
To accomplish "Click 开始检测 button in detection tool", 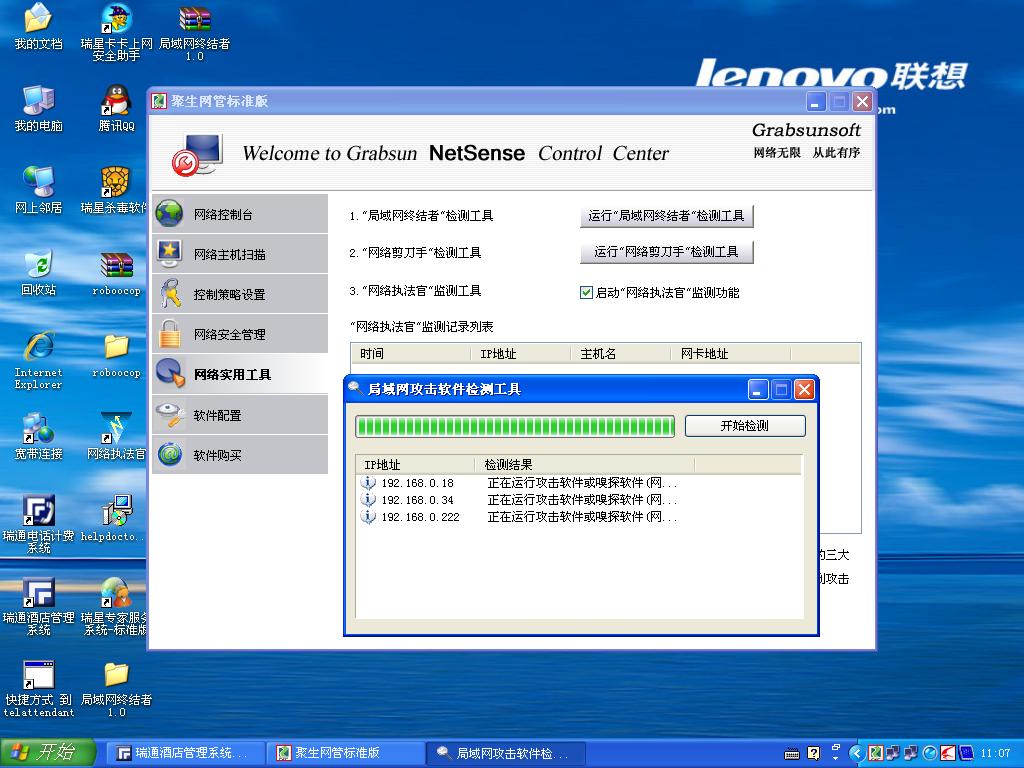I will (745, 426).
